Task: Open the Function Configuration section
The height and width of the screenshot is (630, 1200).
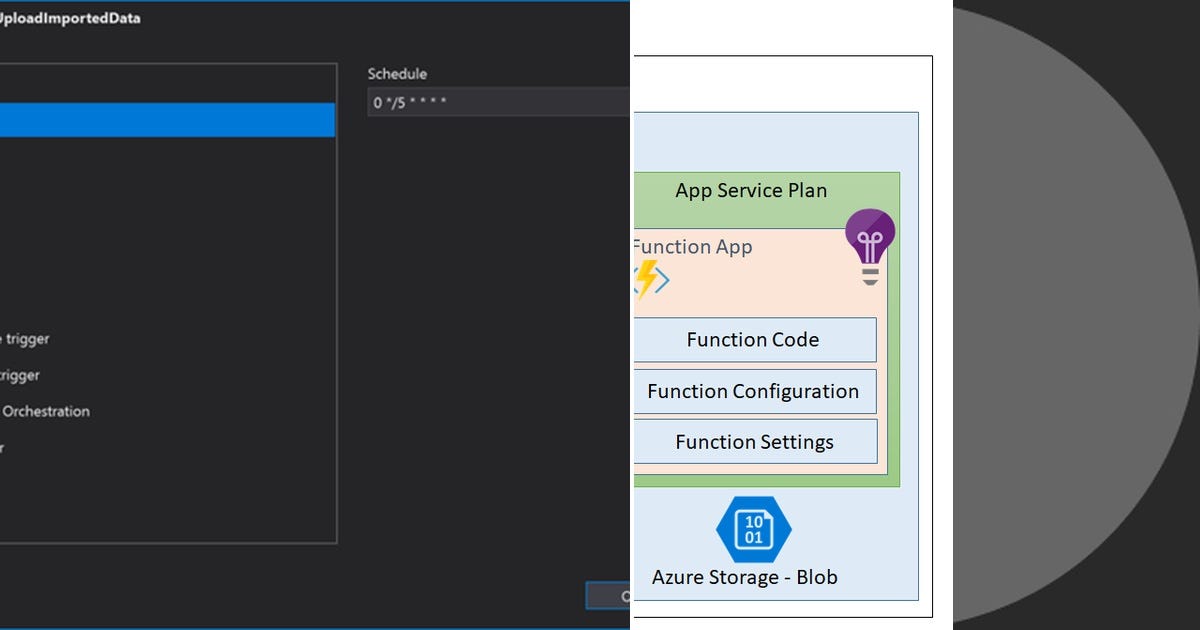Action: pos(754,391)
